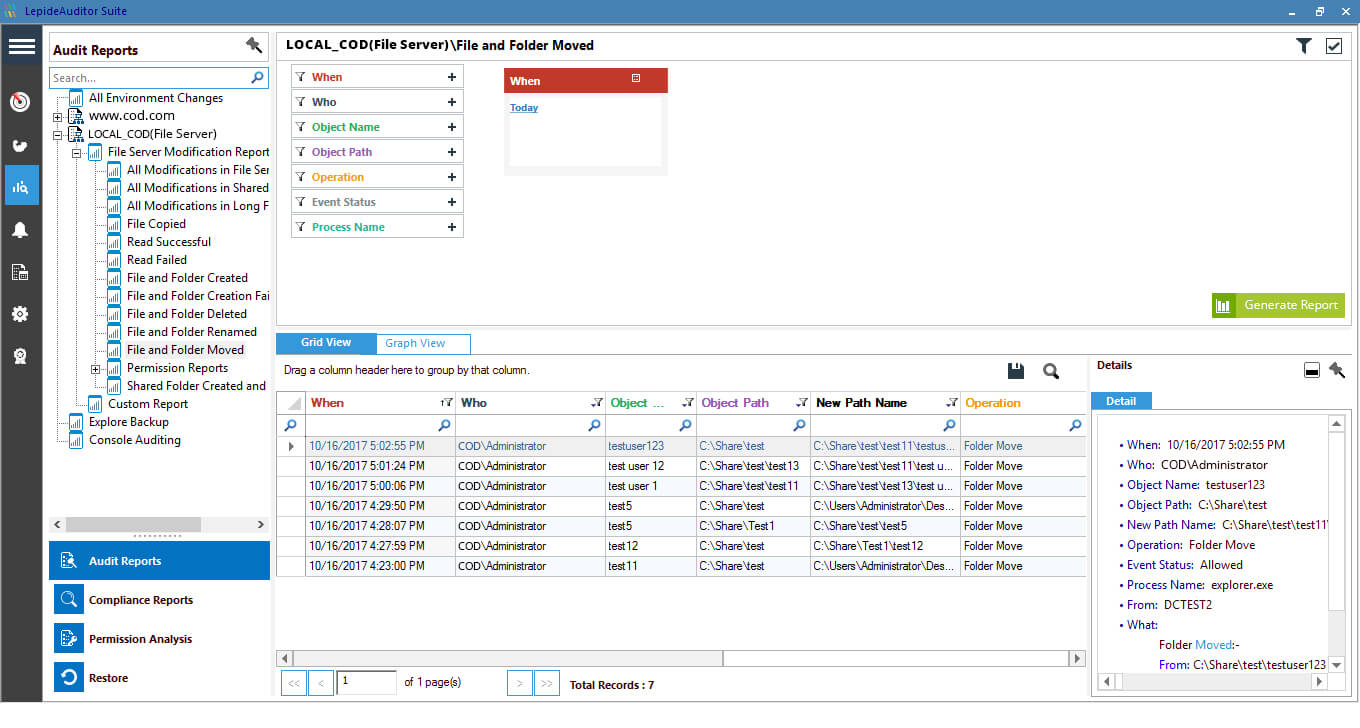This screenshot has width=1360, height=728.
Task: Go to the previous page
Action: coord(321,683)
